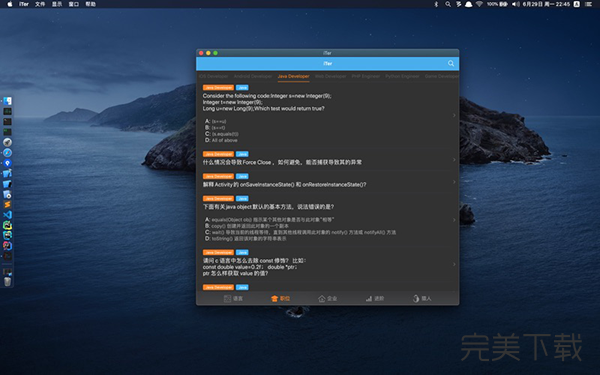Open the 企业 house icon tab
This screenshot has width=600, height=375.
321,298
